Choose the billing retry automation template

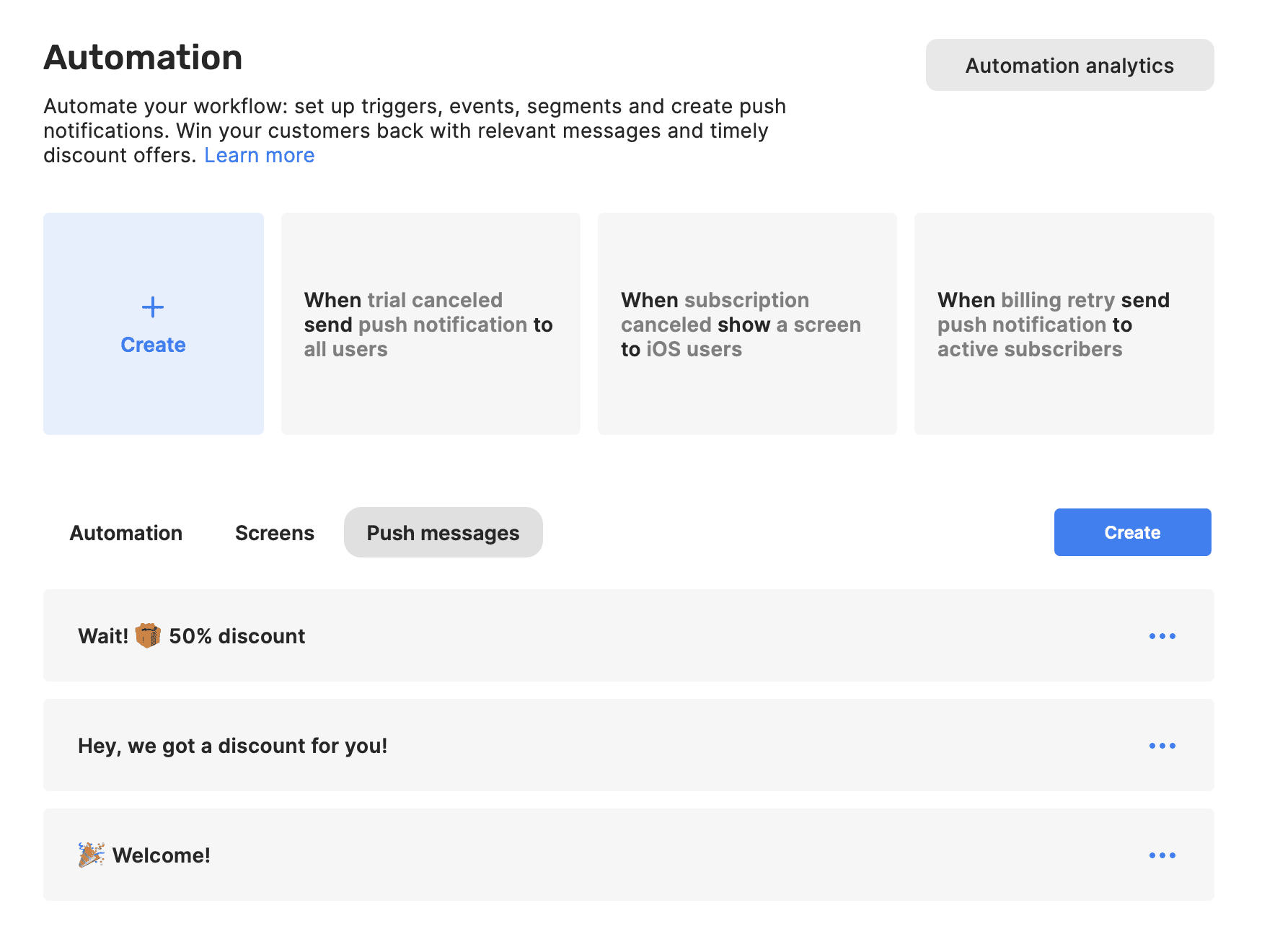1063,324
